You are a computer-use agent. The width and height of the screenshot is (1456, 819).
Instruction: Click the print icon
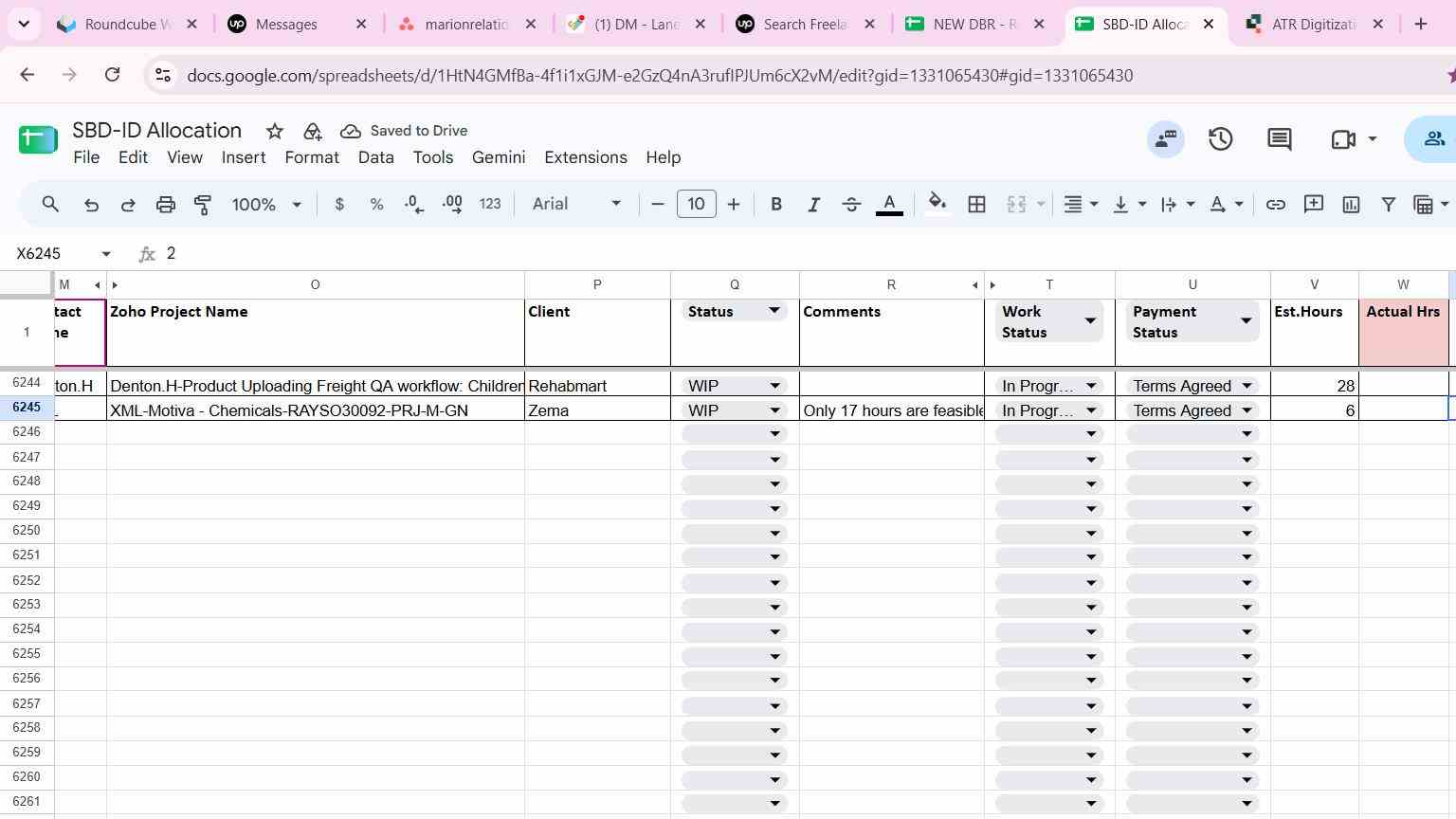[x=166, y=205]
